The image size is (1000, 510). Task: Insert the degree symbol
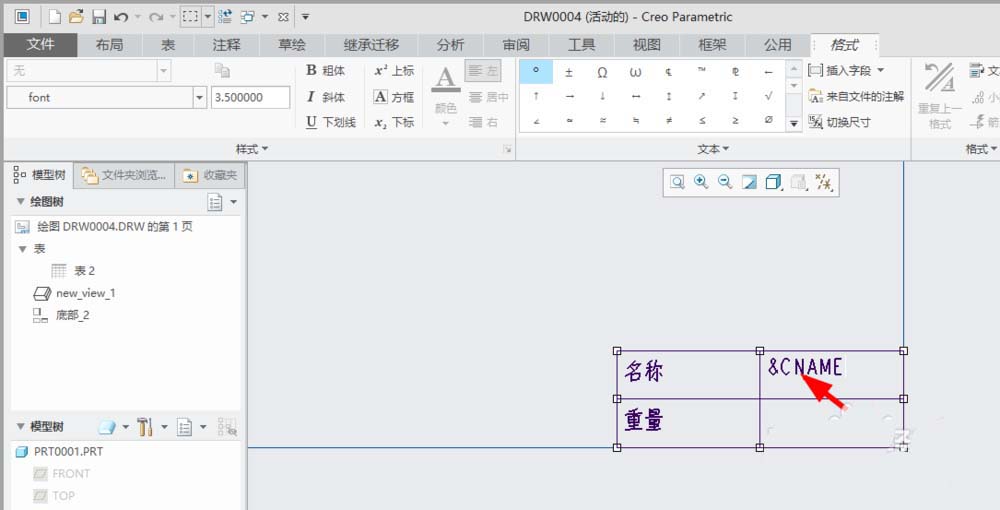coord(536,71)
